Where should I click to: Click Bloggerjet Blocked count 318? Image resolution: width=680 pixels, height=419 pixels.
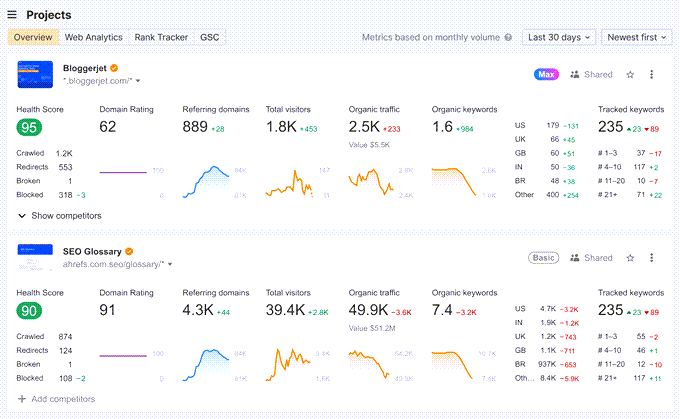65,195
